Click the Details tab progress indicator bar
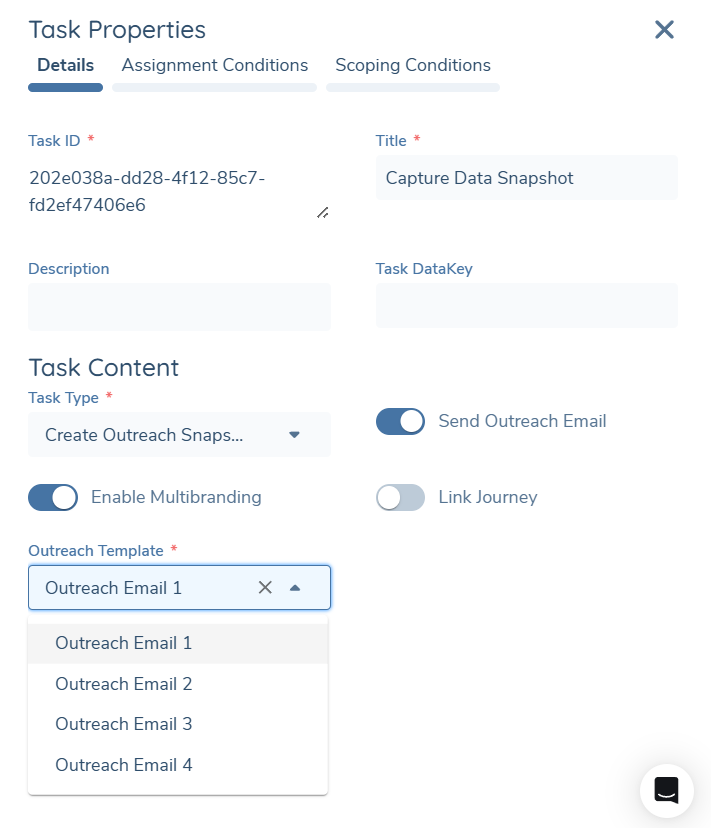Image resolution: width=711 pixels, height=828 pixels. [x=65, y=87]
